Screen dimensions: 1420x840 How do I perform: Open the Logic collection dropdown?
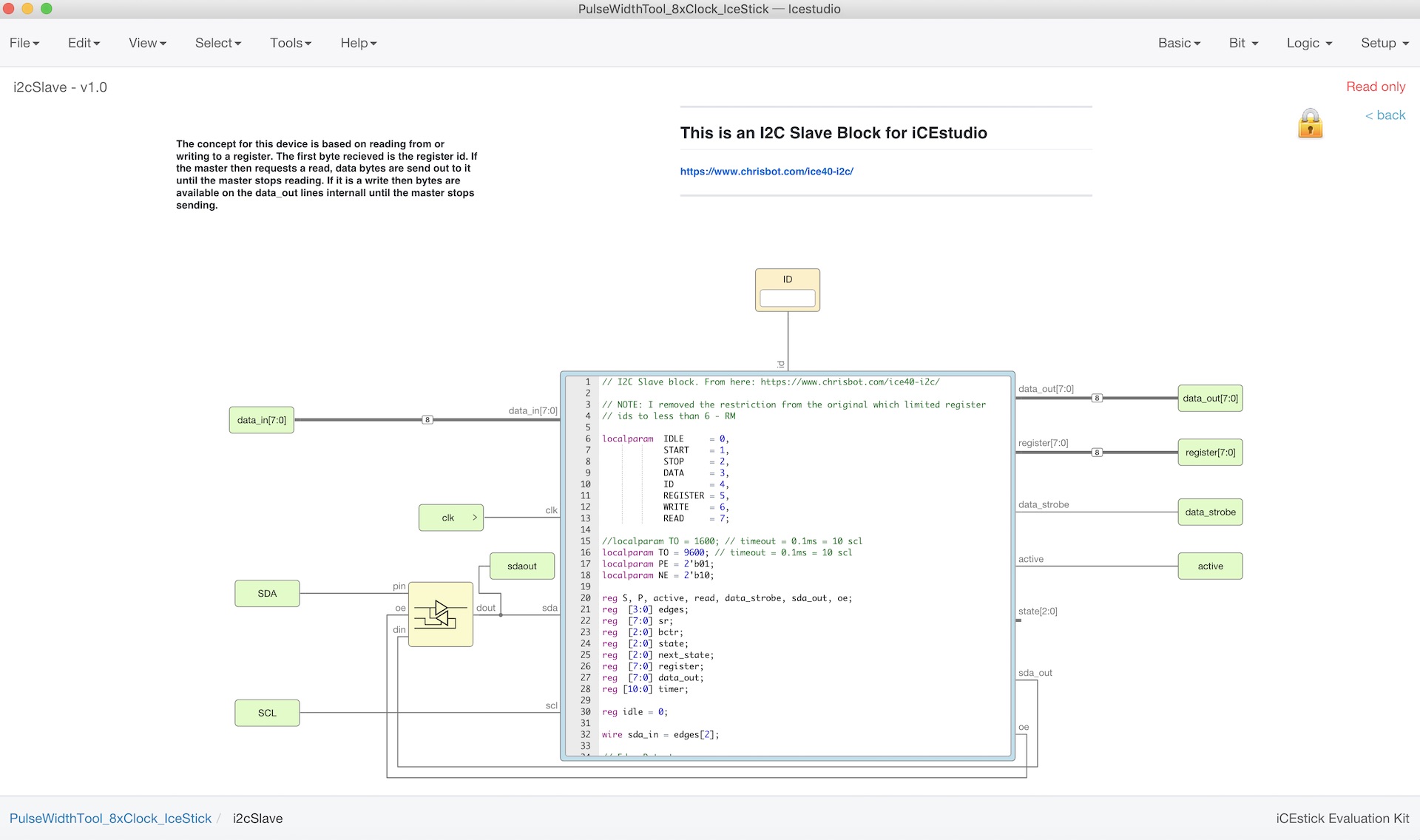[x=1309, y=43]
